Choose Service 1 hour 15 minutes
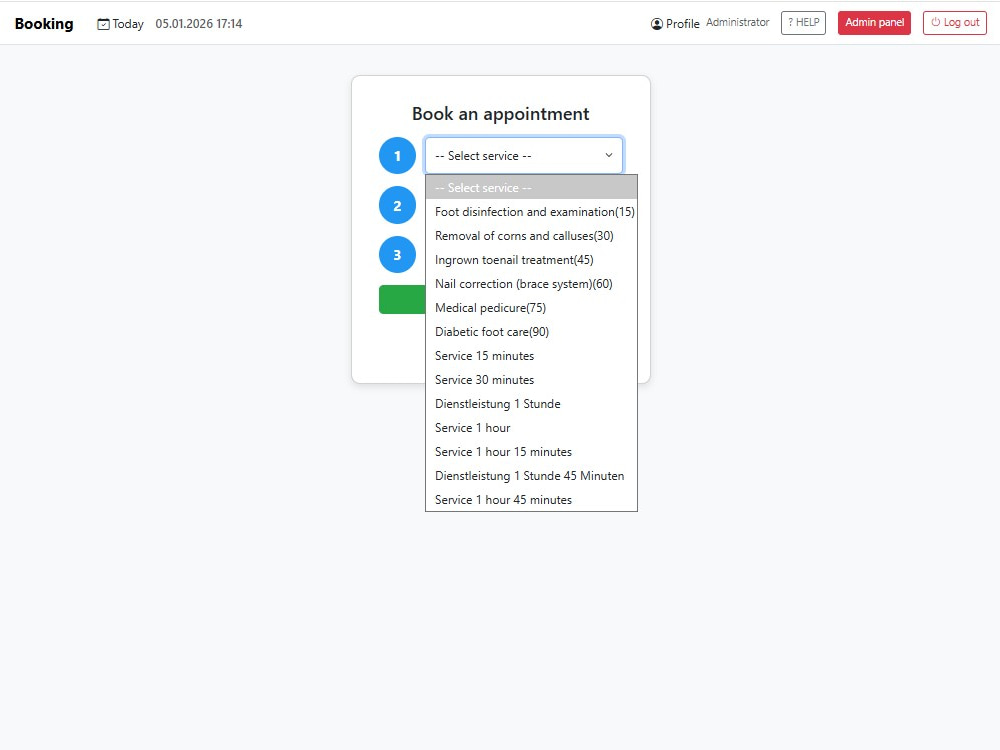Viewport: 1000px width, 750px height. pyautogui.click(x=531, y=452)
